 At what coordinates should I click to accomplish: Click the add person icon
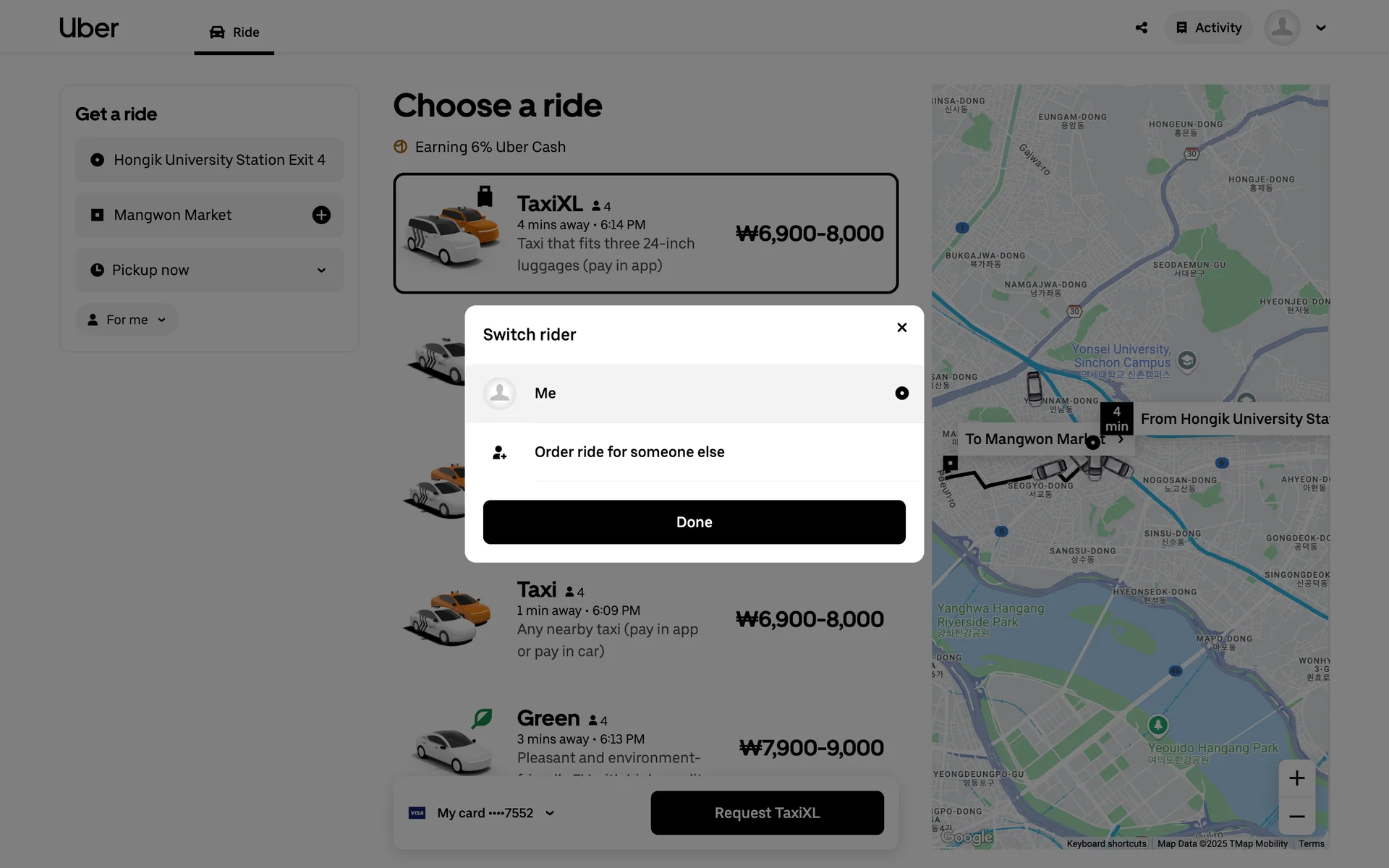[499, 453]
